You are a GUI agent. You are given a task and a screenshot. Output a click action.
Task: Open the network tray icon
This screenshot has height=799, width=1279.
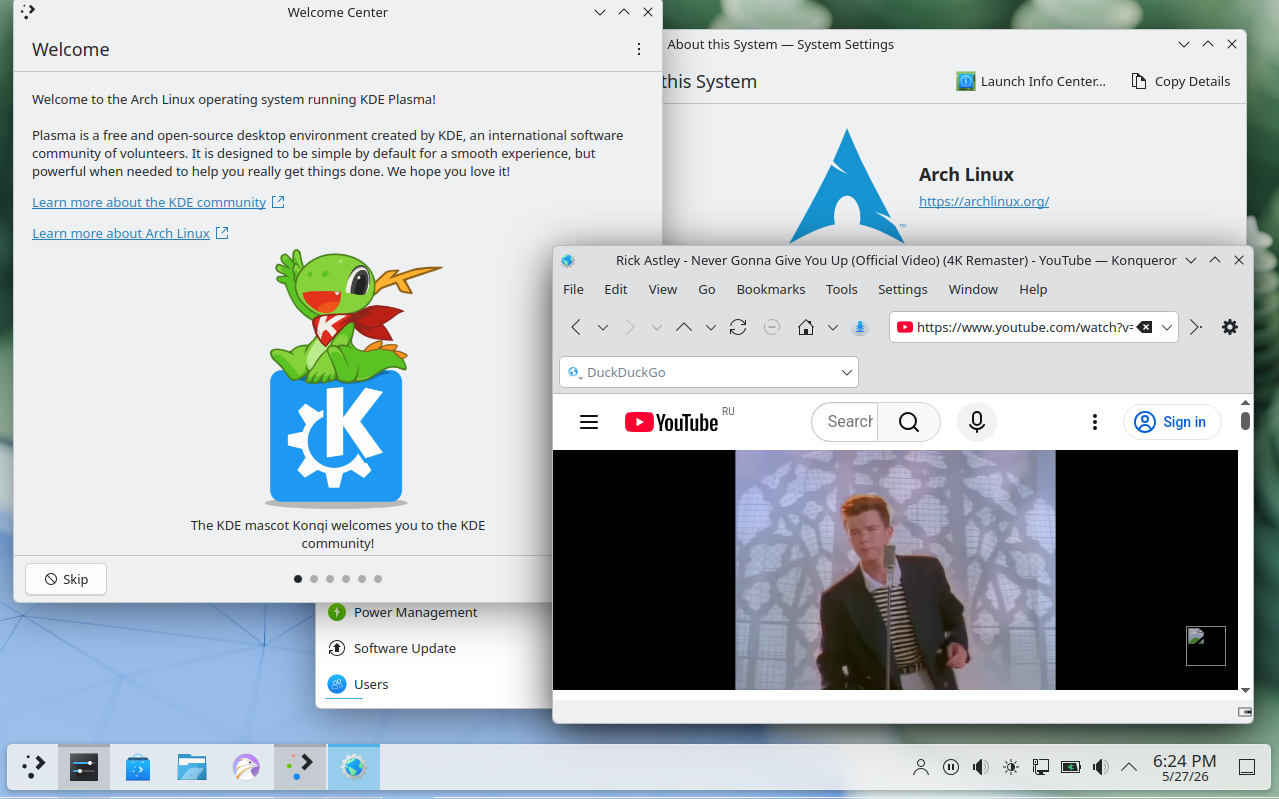[1041, 767]
